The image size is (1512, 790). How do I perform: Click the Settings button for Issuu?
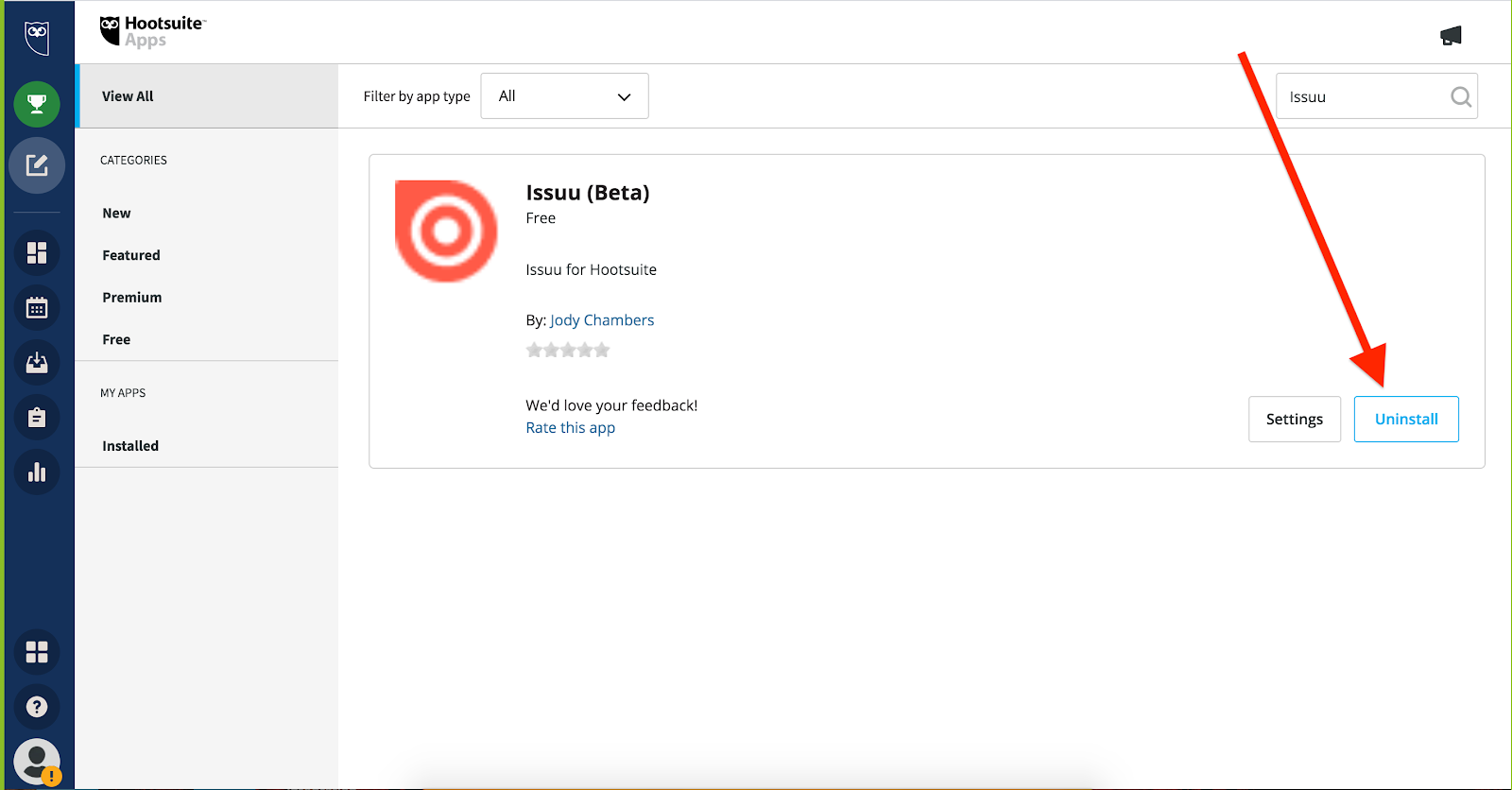(x=1295, y=420)
